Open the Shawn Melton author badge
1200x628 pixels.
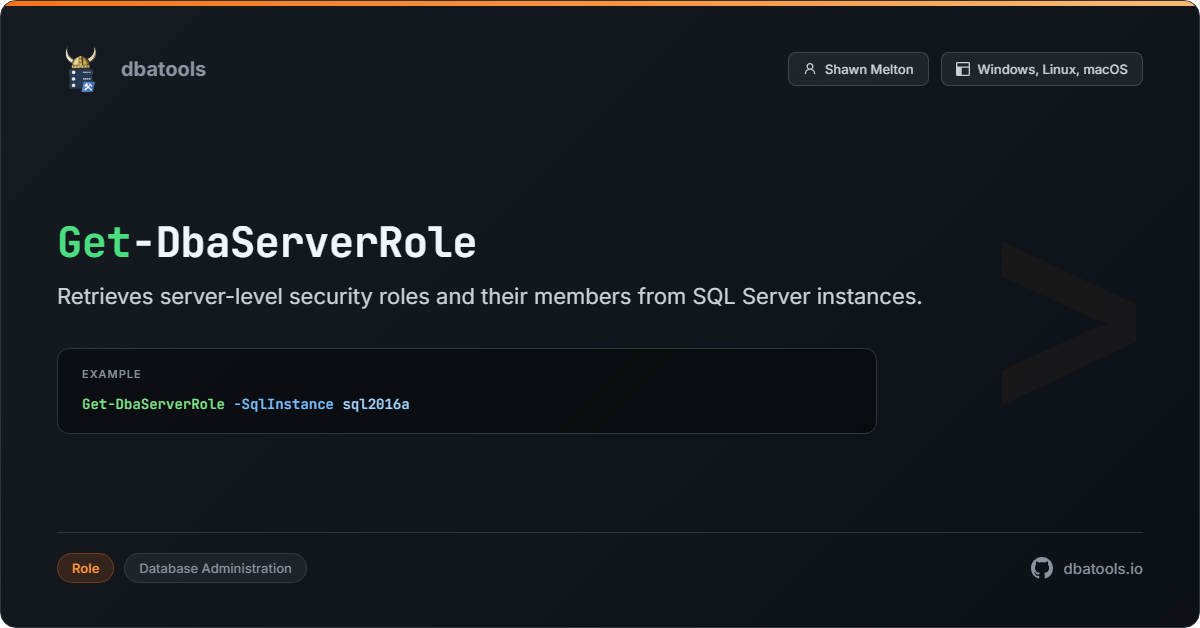coord(858,69)
